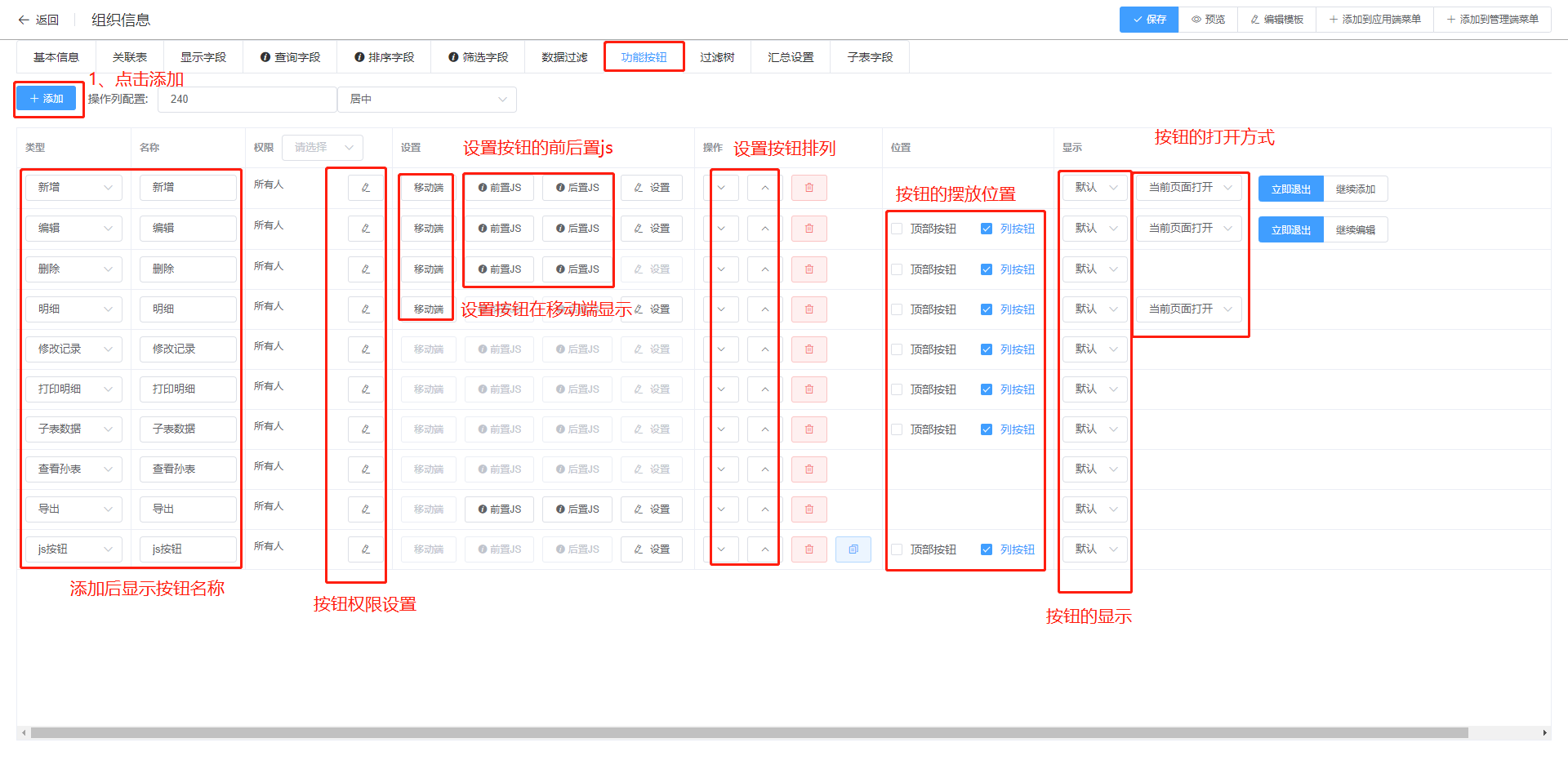Toggle 列按钮 checkbox in the js按钮 row
Image resolution: width=1568 pixels, height=765 pixels.
pos(987,549)
